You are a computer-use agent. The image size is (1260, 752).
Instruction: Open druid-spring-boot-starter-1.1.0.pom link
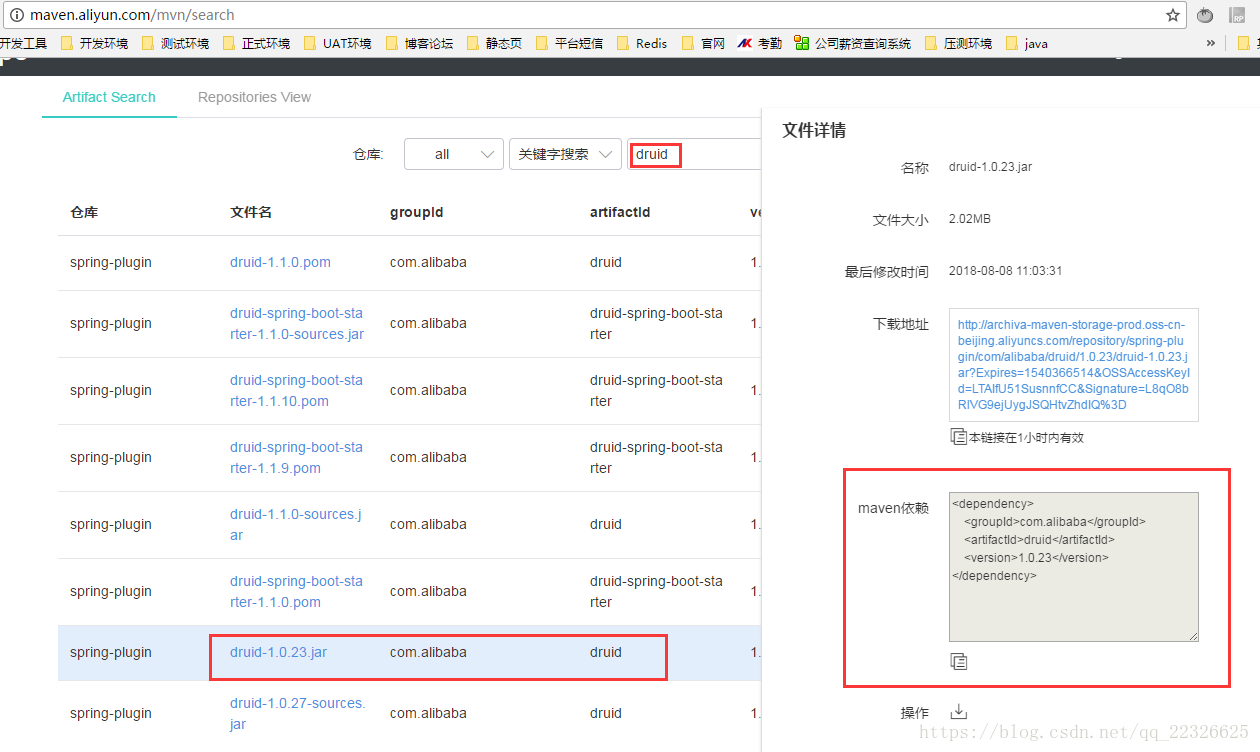(x=297, y=592)
